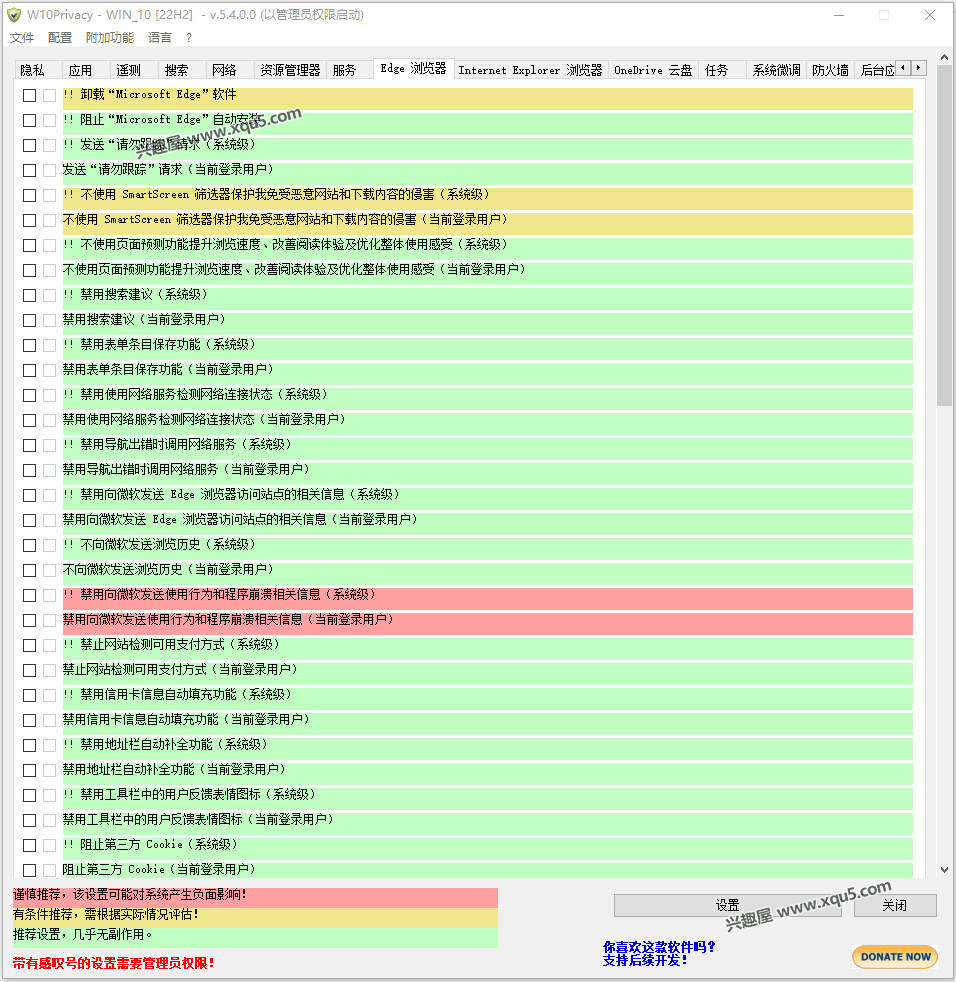Click the DONATE NOW button

coord(895,956)
